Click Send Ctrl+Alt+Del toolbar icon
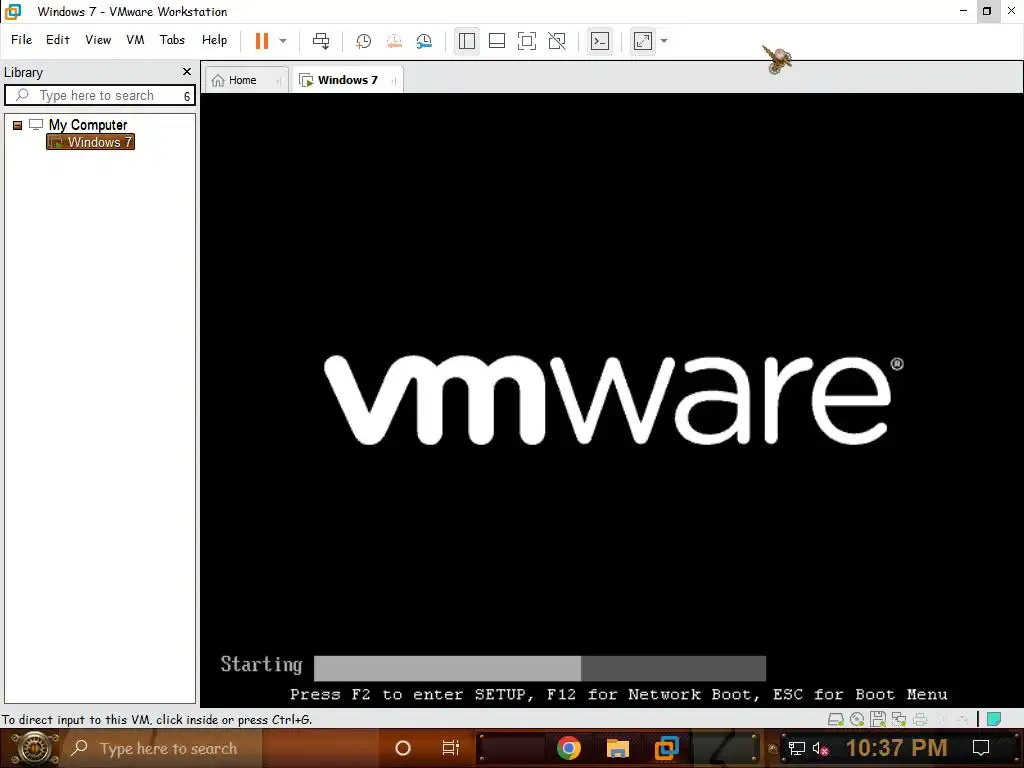The image size is (1024, 768). tap(321, 40)
